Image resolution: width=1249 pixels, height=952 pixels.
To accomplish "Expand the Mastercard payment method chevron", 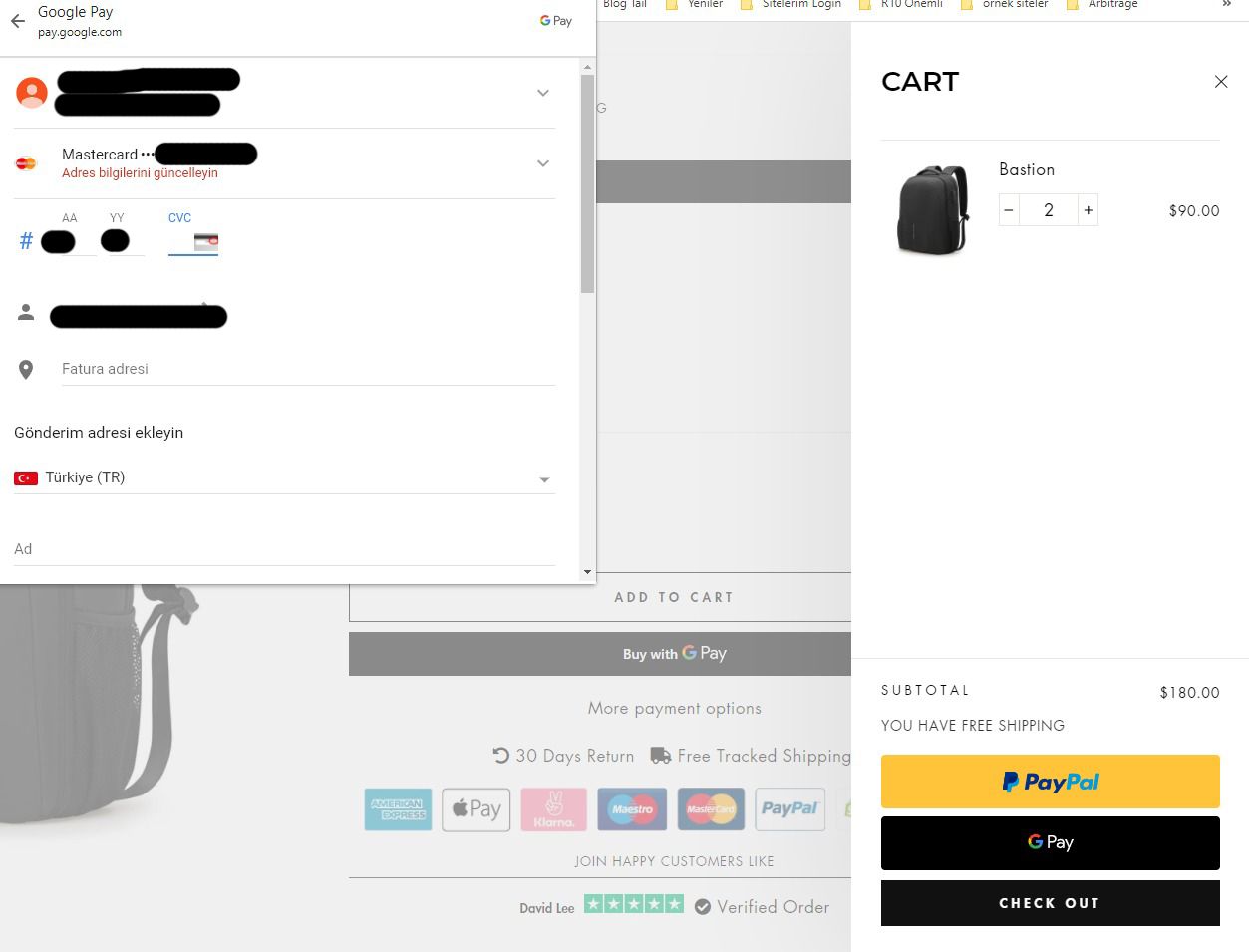I will pos(543,163).
